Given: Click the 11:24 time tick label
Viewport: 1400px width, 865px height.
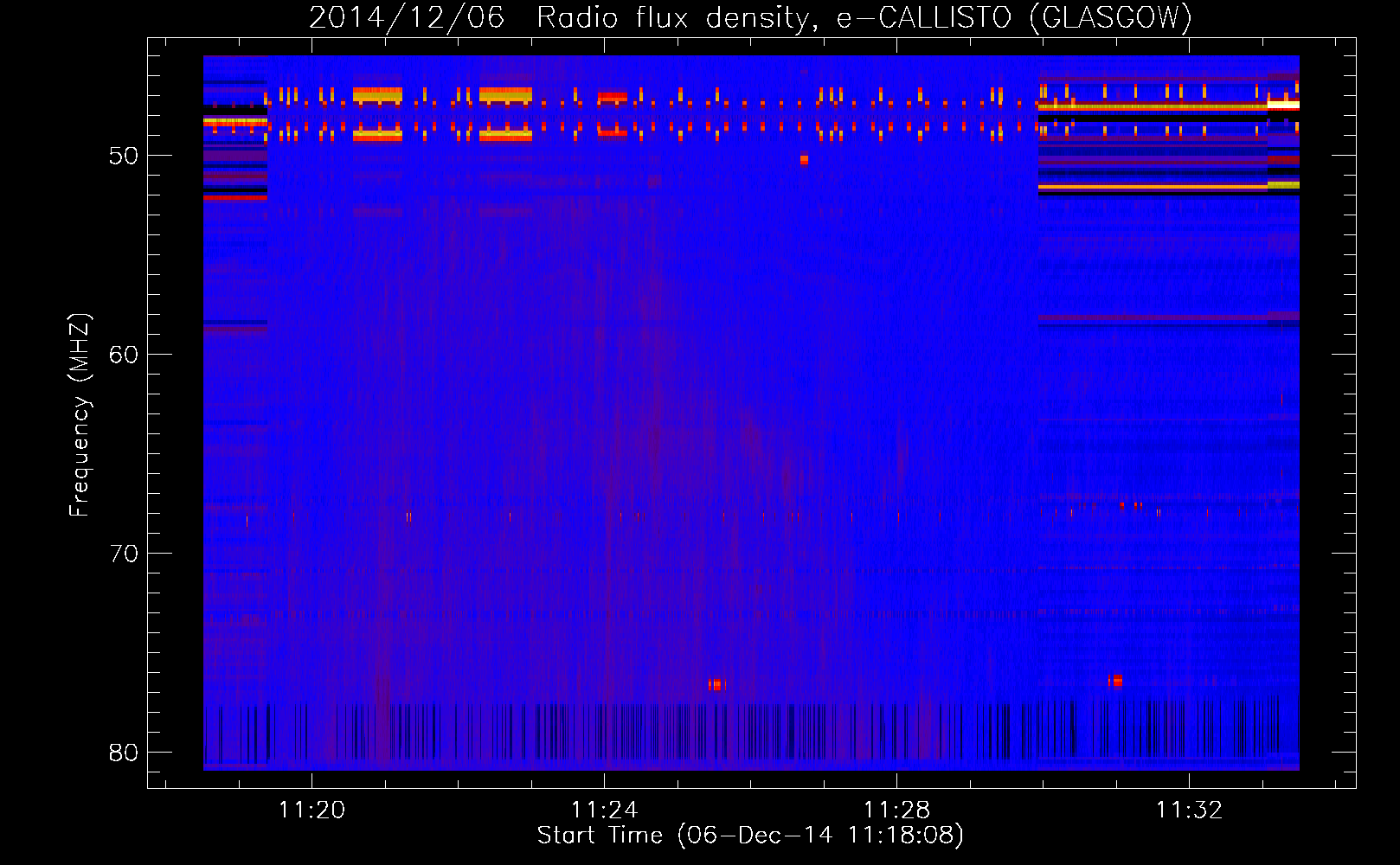Looking at the screenshot, I should coord(604,810).
